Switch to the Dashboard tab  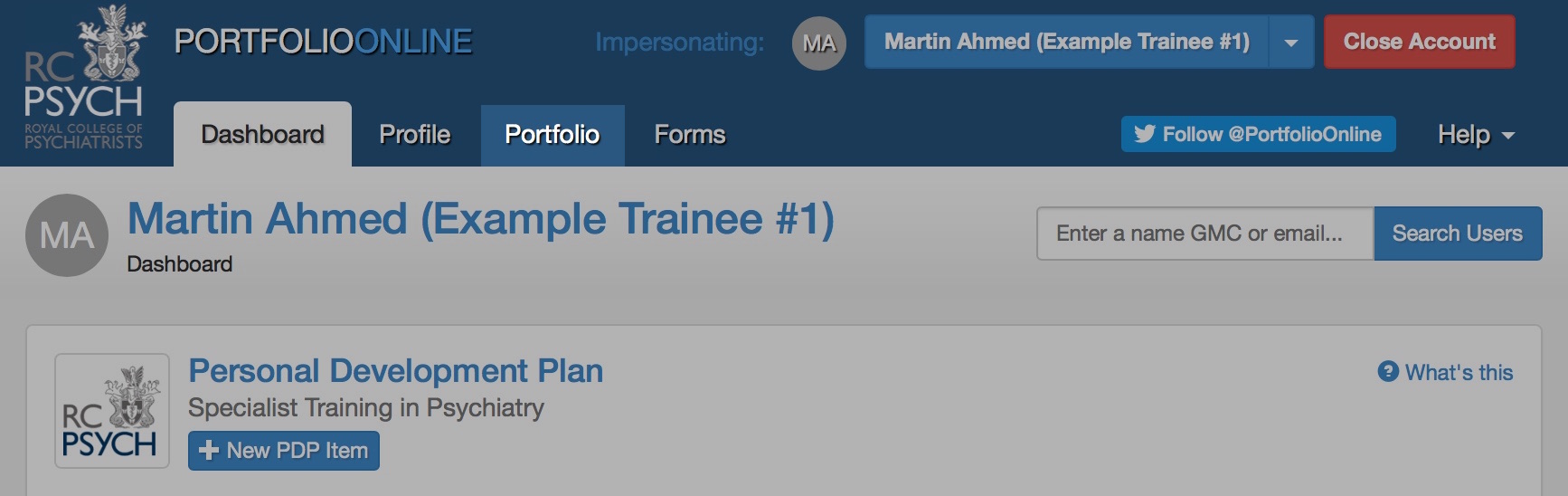click(262, 135)
